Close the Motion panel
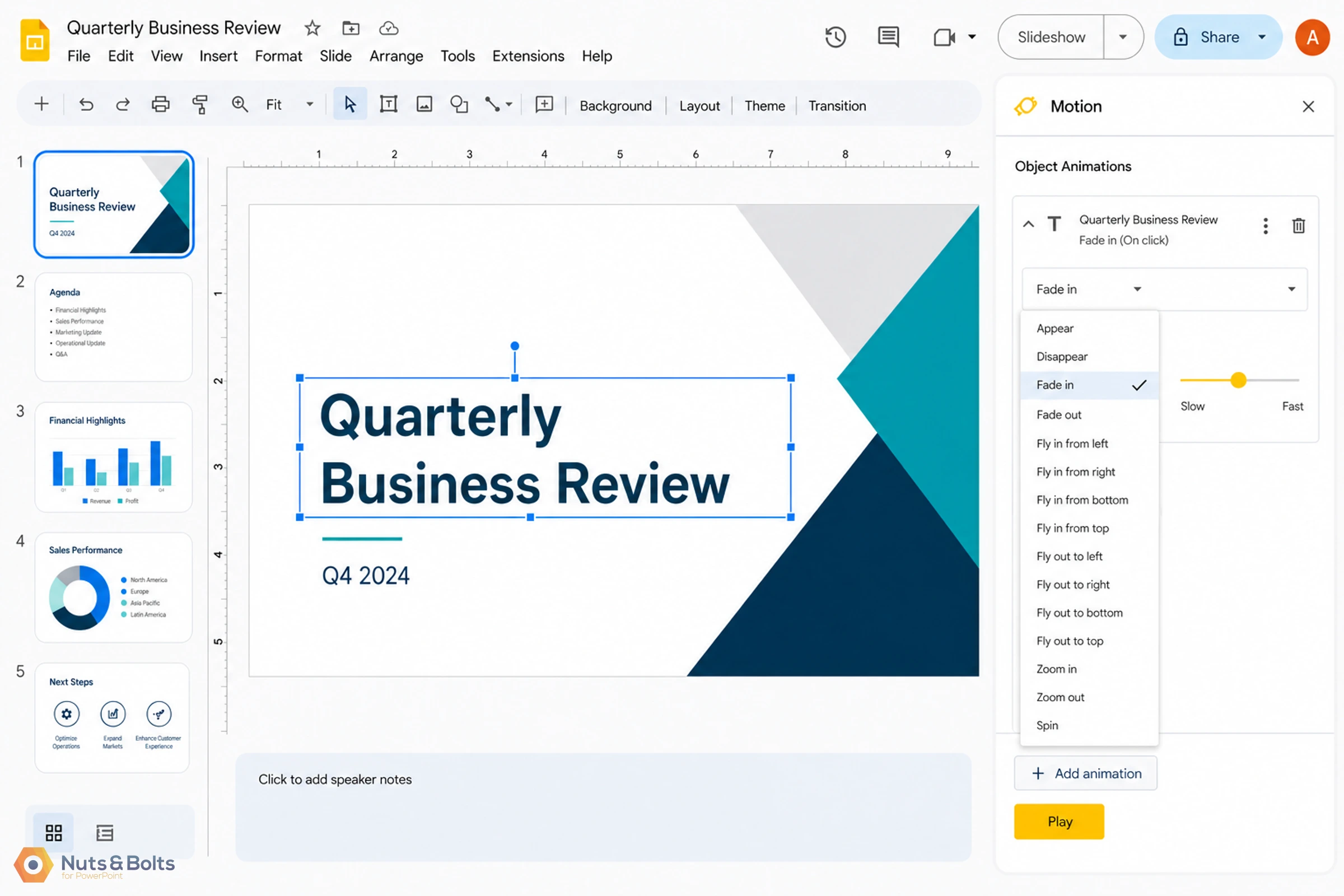Image resolution: width=1344 pixels, height=896 pixels. 1308,107
